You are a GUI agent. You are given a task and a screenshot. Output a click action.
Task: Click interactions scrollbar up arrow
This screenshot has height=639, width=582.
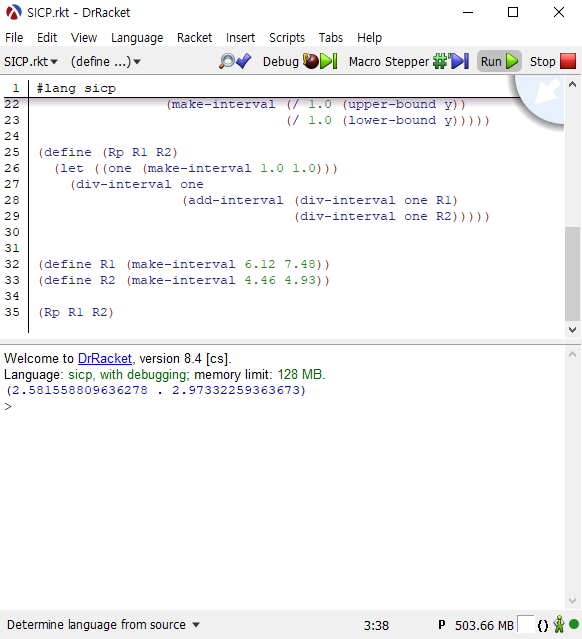click(x=572, y=354)
